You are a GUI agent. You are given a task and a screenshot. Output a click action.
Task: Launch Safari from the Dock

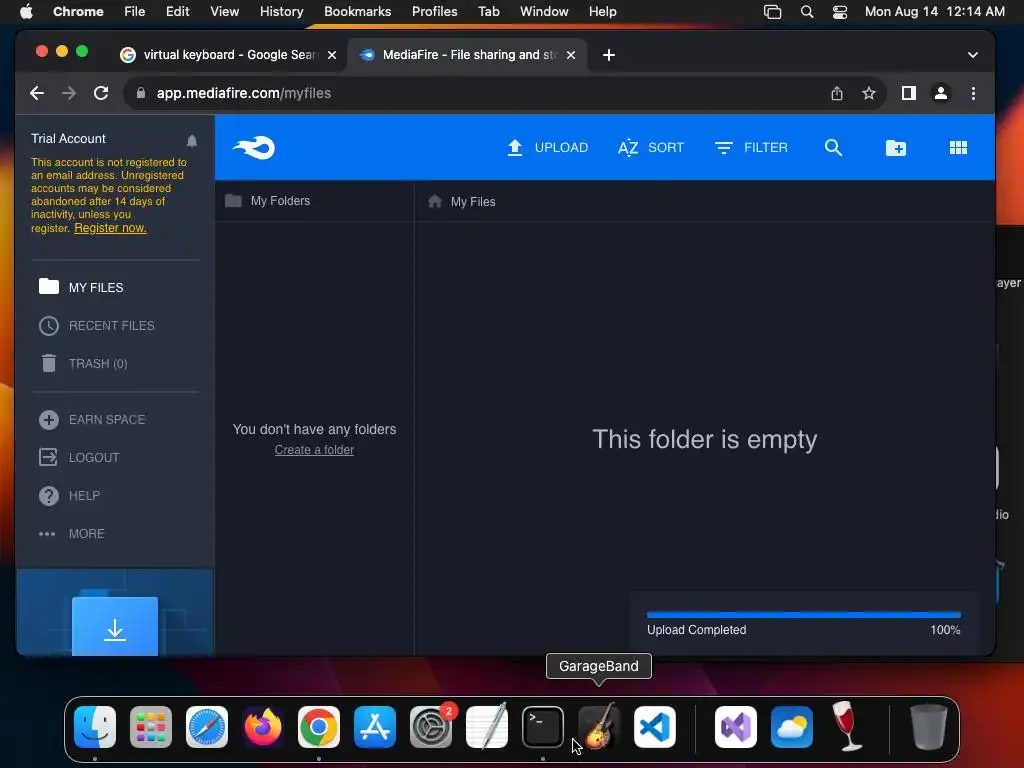(x=207, y=726)
